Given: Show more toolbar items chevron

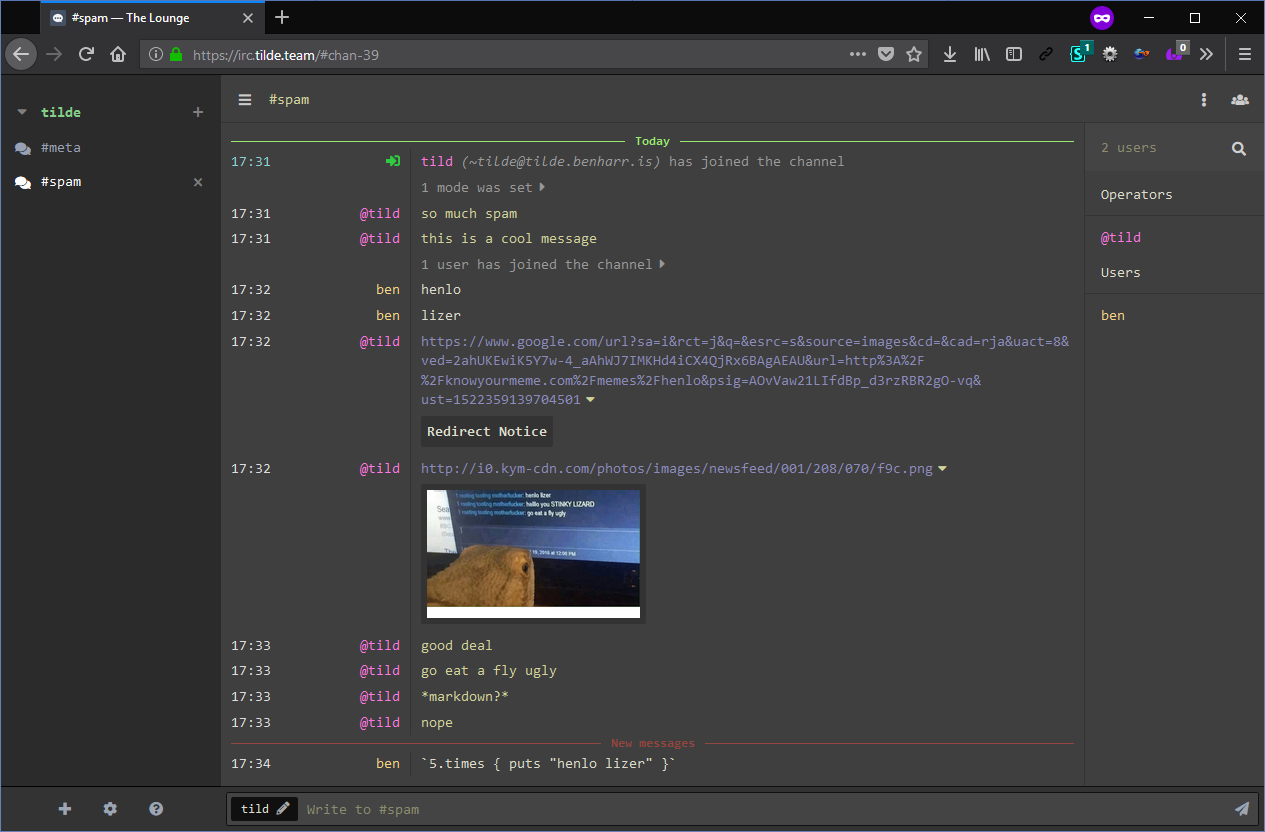Looking at the screenshot, I should tap(1206, 55).
